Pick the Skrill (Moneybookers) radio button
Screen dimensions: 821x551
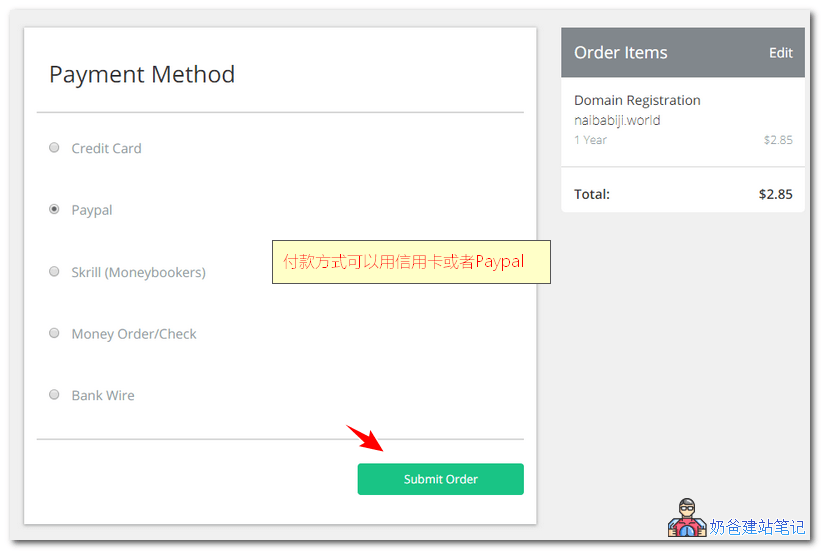(54, 271)
